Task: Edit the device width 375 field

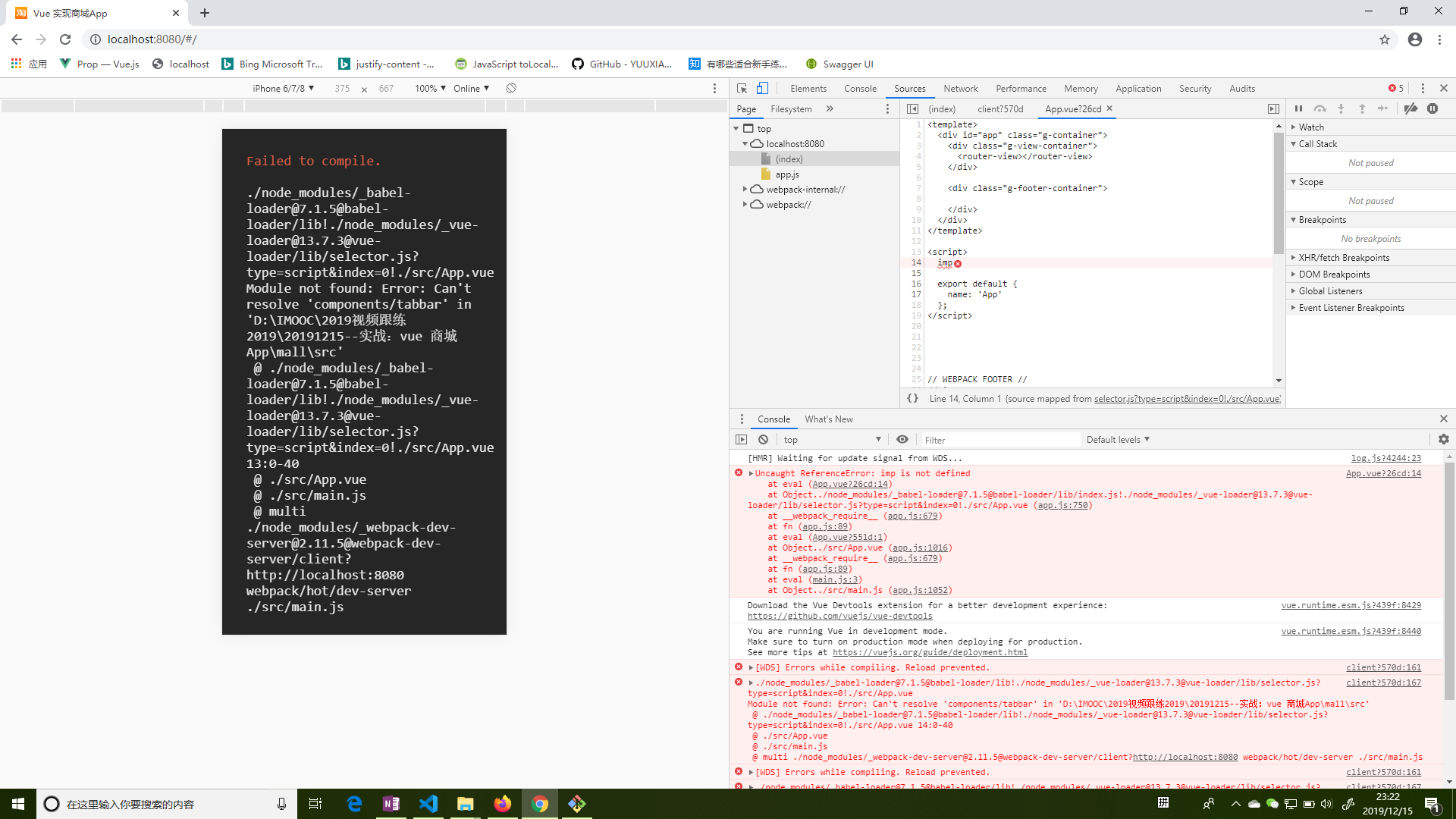Action: (342, 88)
